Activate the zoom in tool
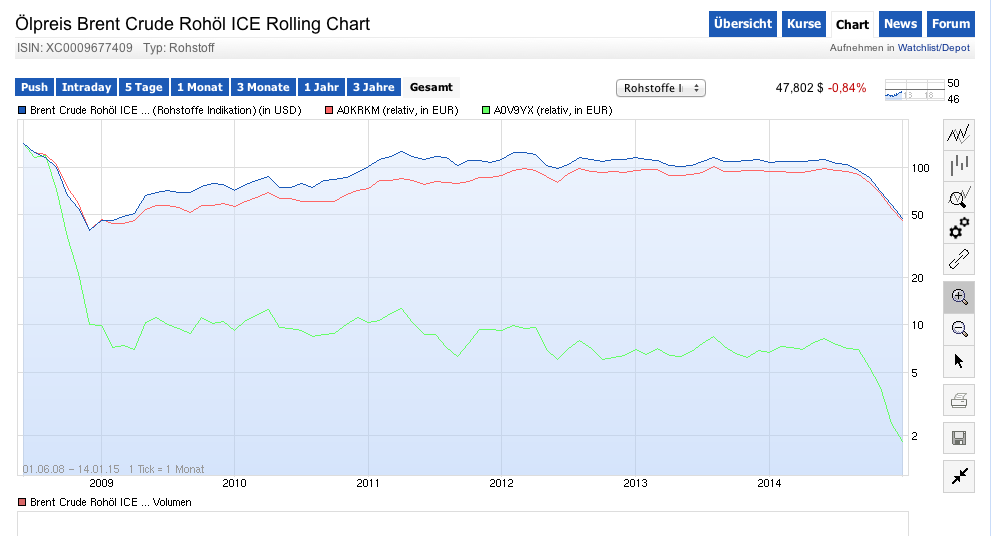 (959, 297)
